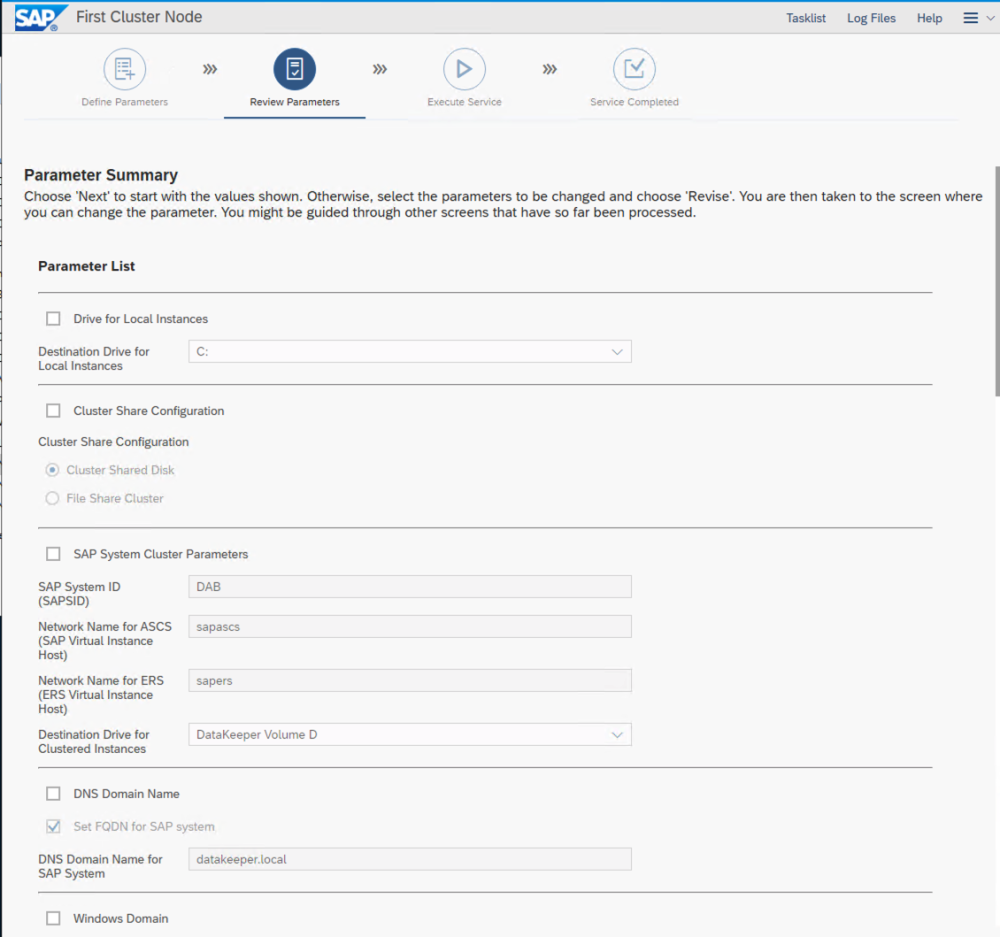Check the SAP System Cluster Parameters checkbox

pyautogui.click(x=54, y=554)
